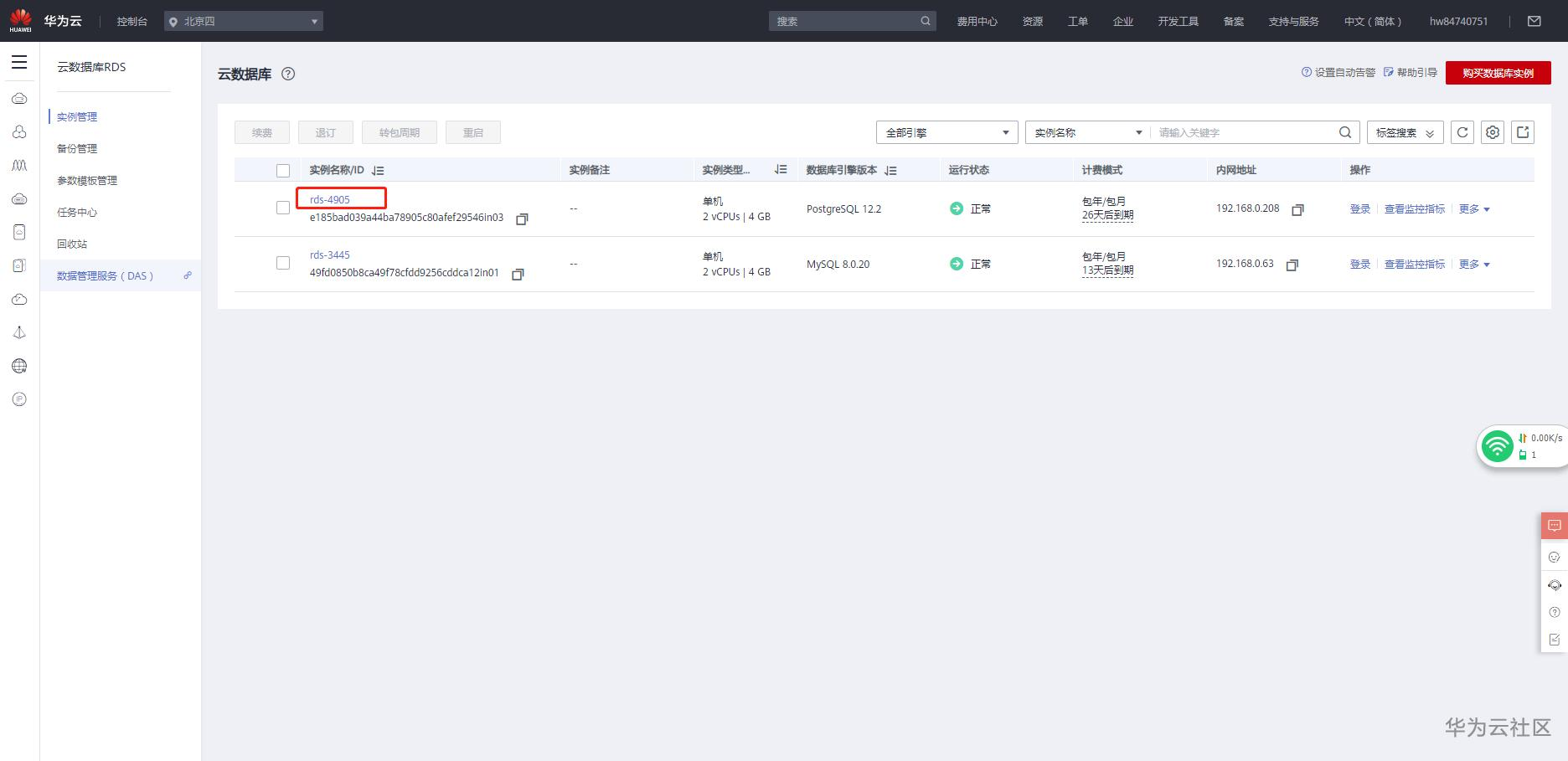
Task: Open the mail messages icon
Action: tap(1534, 21)
